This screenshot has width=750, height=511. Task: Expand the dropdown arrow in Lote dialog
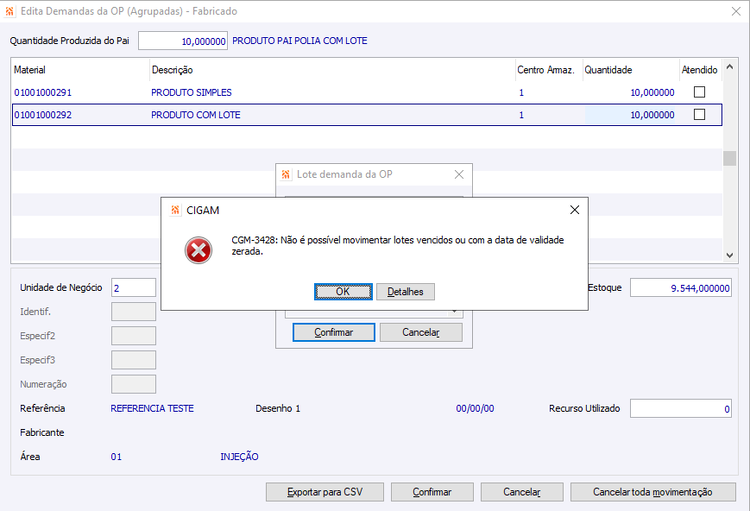coord(455,313)
